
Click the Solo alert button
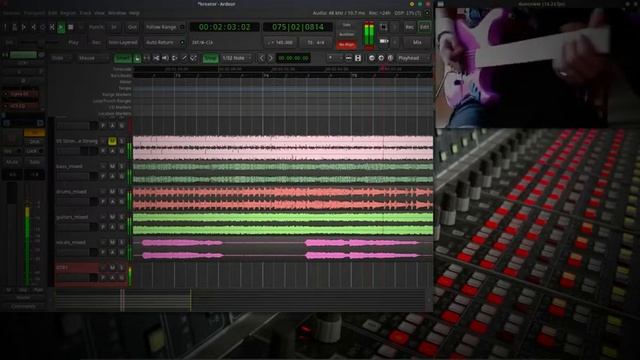(347, 25)
